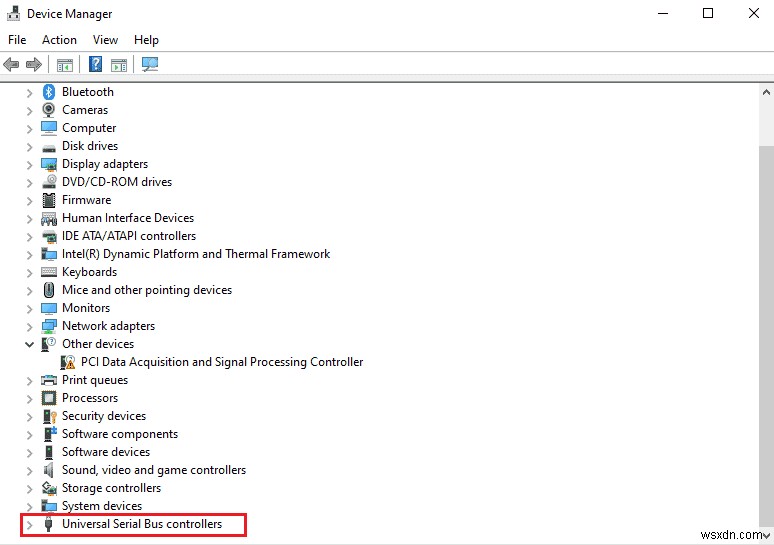Select Intel(R) Dynamic Platform and Thermal Framework label
The image size is (774, 545).
(196, 254)
